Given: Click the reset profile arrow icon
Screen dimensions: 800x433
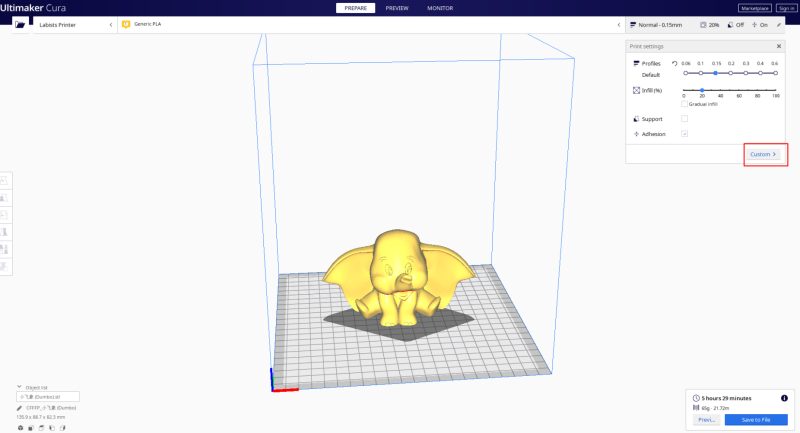Looking at the screenshot, I should (x=674, y=63).
